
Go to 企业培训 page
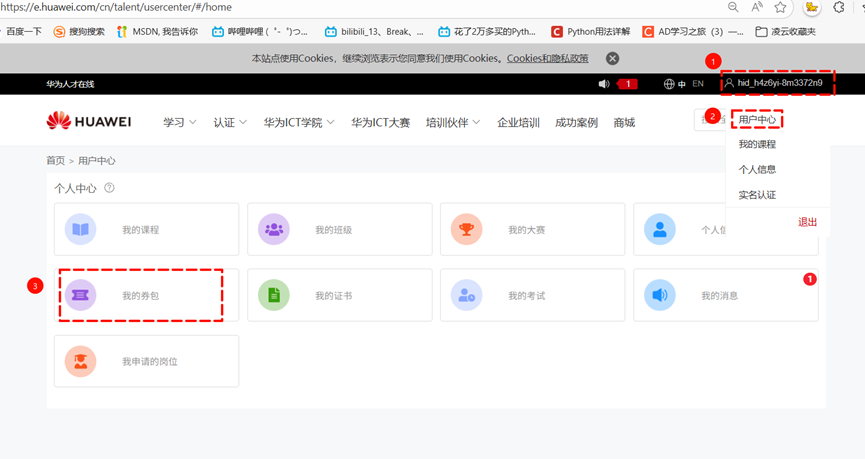pyautogui.click(x=518, y=122)
